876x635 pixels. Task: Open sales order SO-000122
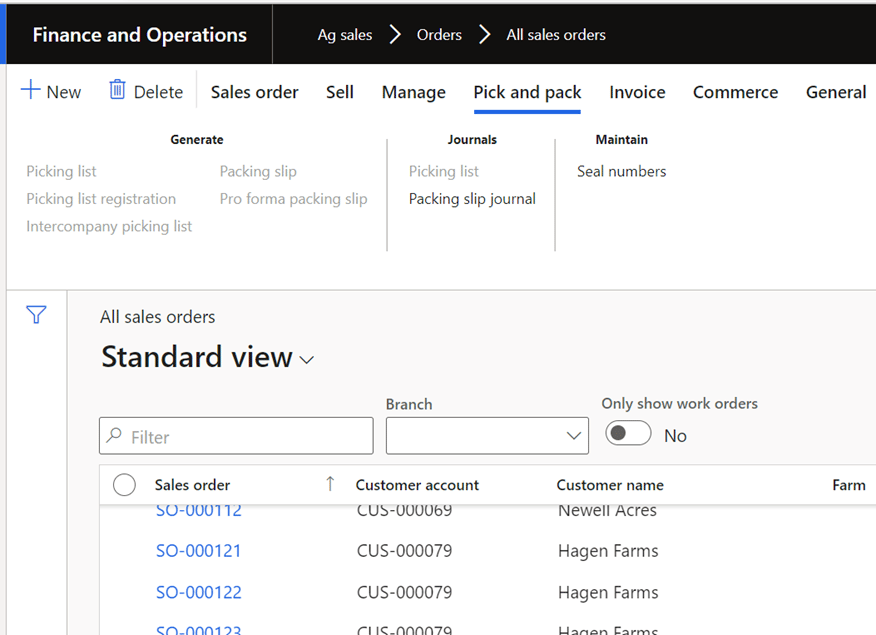(198, 592)
